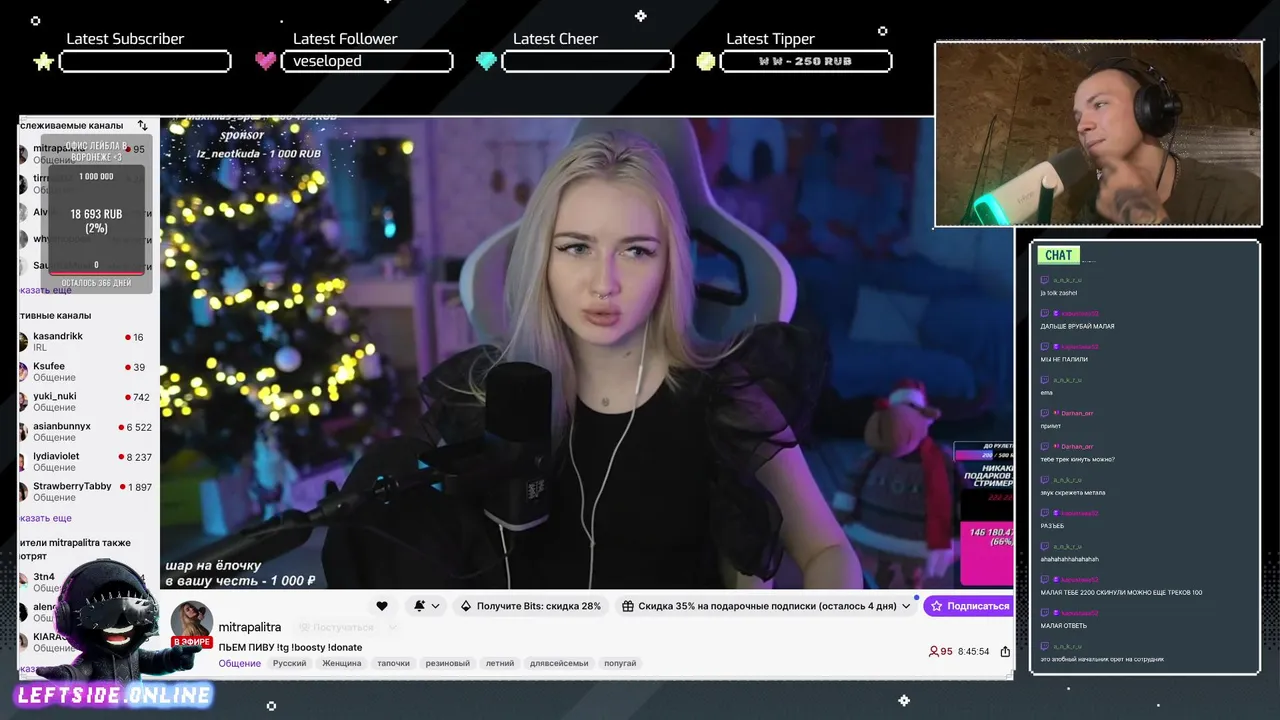Open asianbunnyx channel avatar
The width and height of the screenshot is (1280, 720).
pos(24,432)
